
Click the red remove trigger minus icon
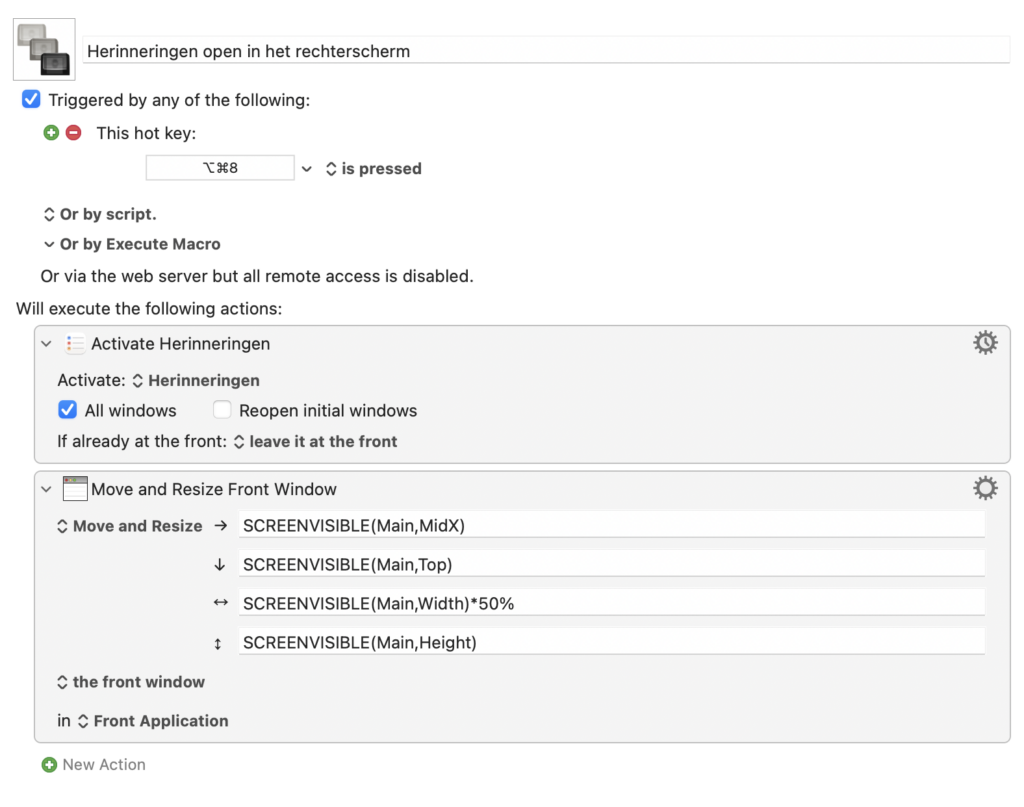coord(73,132)
